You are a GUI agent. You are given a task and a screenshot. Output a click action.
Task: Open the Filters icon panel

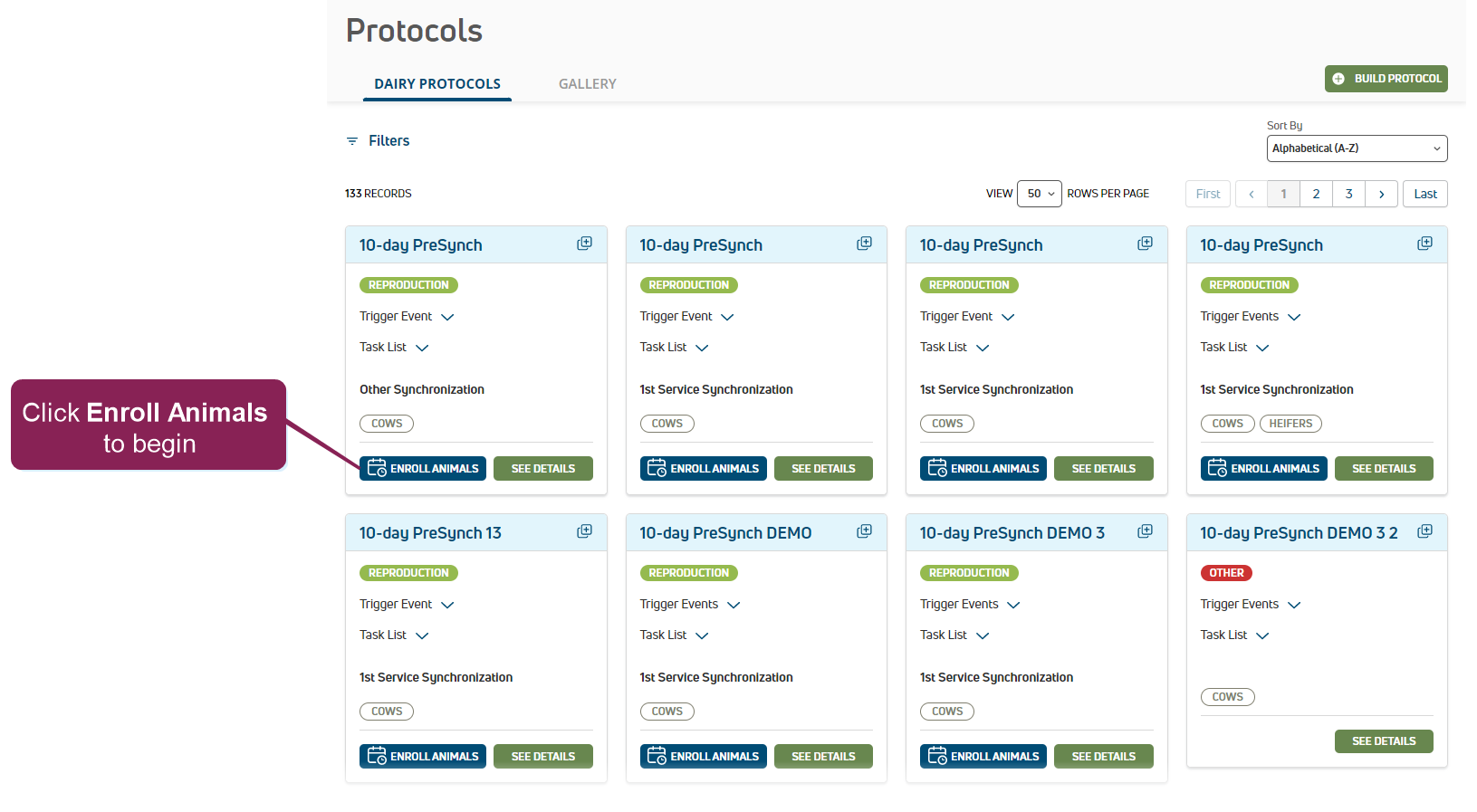(352, 141)
